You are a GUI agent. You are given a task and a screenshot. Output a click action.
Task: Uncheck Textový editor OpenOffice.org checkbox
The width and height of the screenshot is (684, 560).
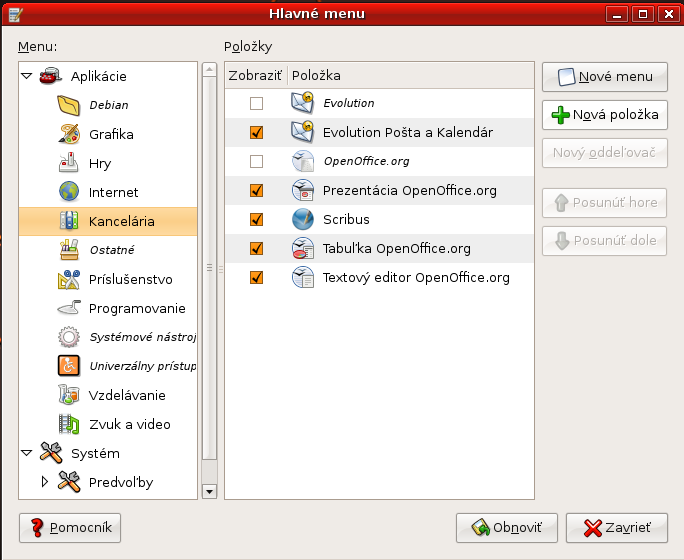pyautogui.click(x=256, y=277)
